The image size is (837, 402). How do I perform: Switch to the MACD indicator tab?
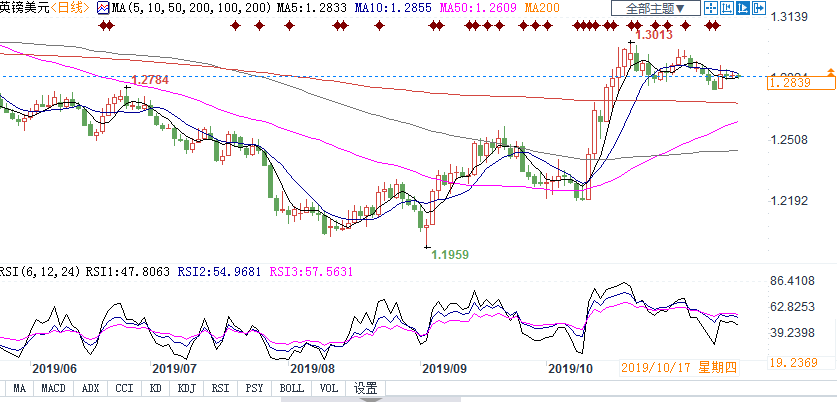[52, 388]
